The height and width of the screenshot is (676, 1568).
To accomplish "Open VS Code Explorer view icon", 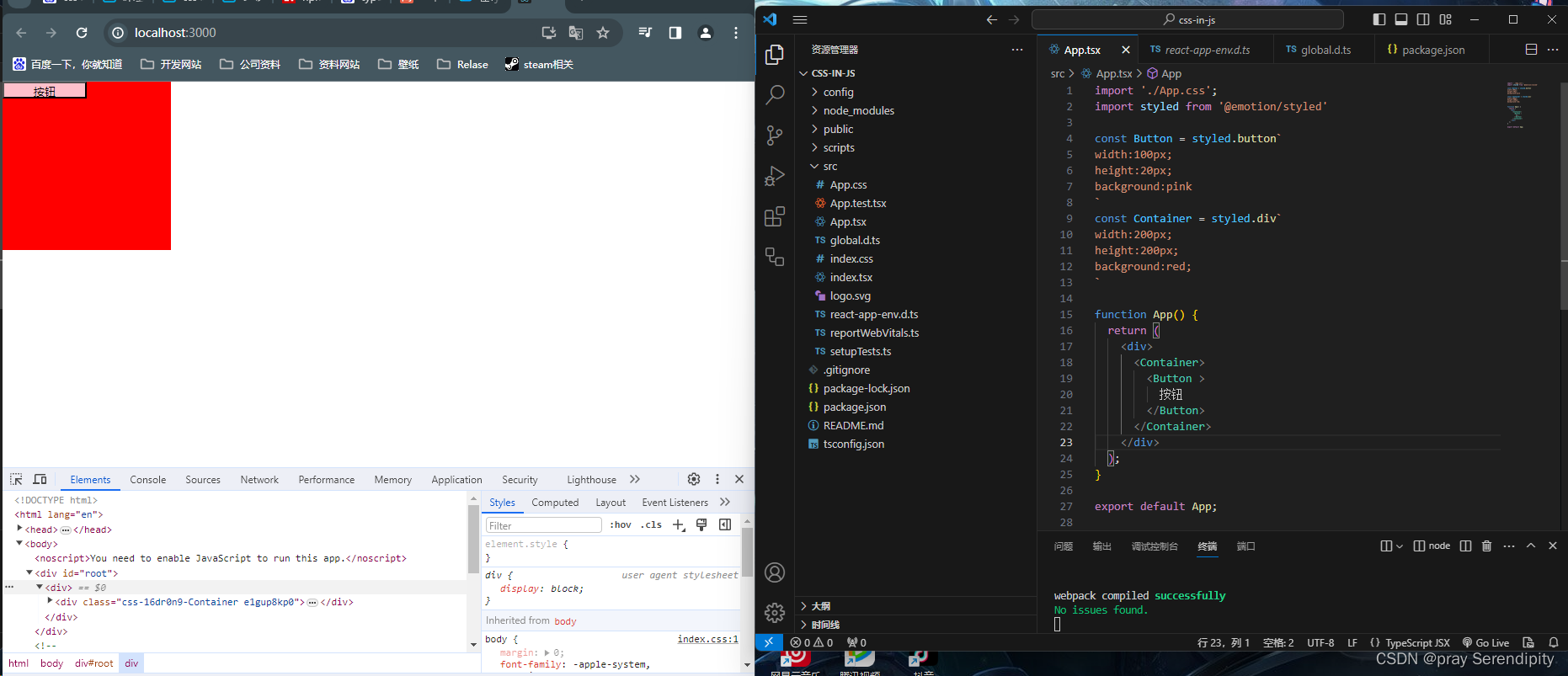I will point(775,55).
